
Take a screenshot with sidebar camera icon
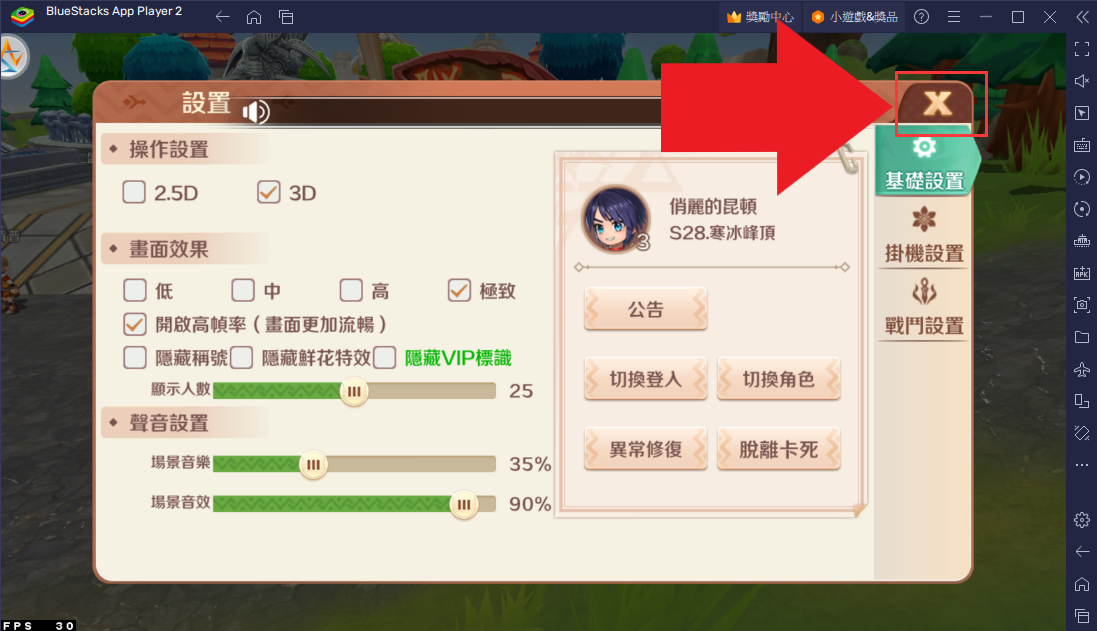click(1082, 304)
